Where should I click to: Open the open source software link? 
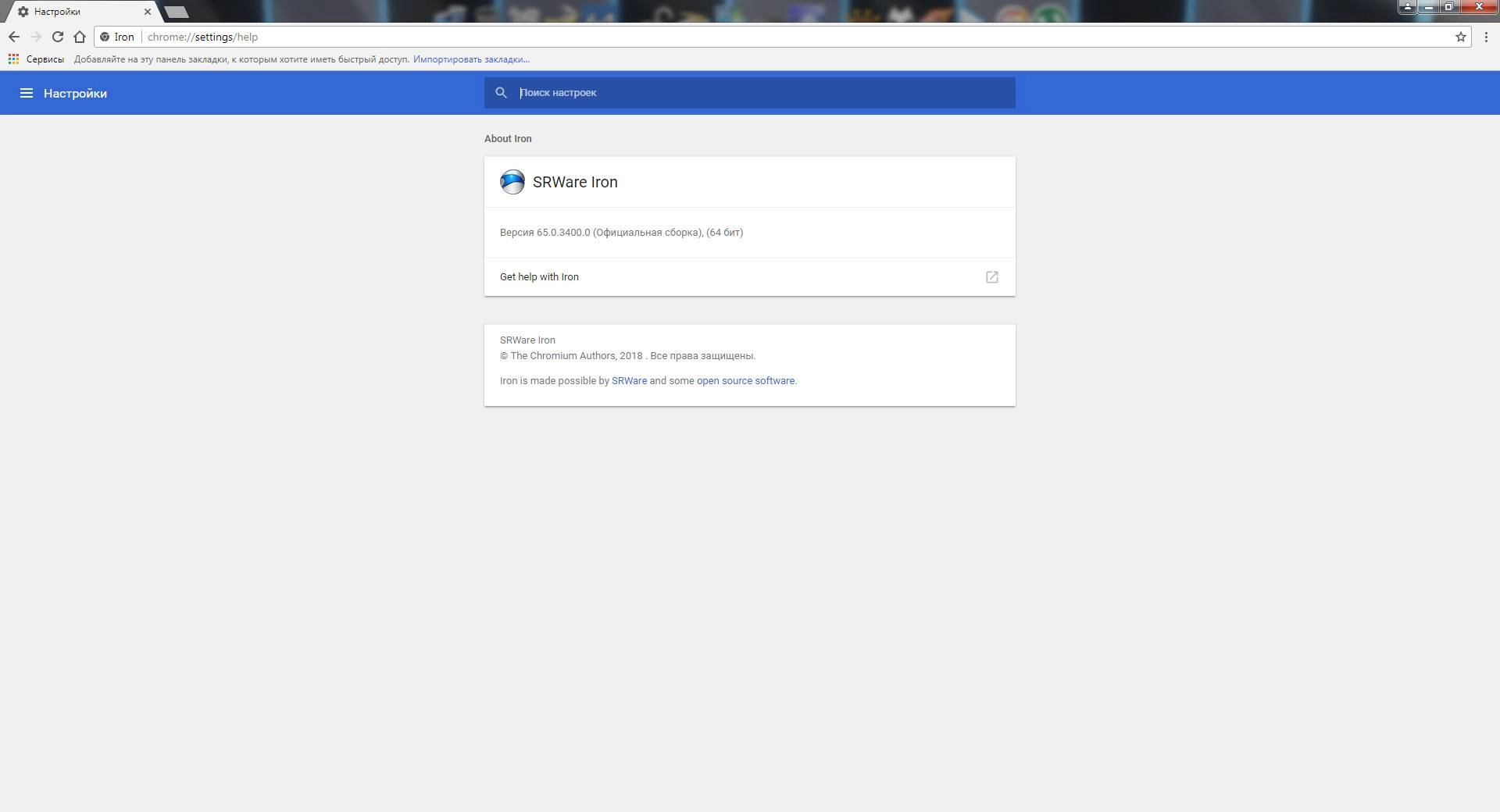tap(745, 381)
